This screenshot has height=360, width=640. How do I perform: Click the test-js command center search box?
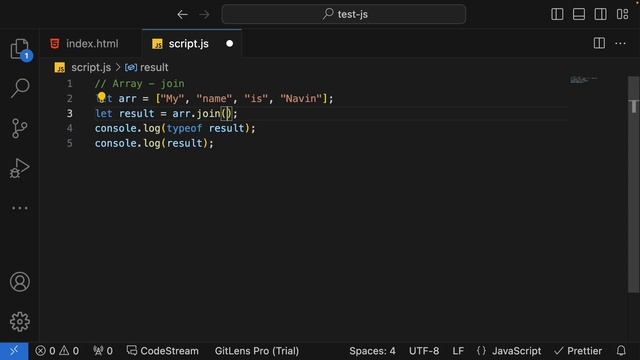pyautogui.click(x=344, y=14)
